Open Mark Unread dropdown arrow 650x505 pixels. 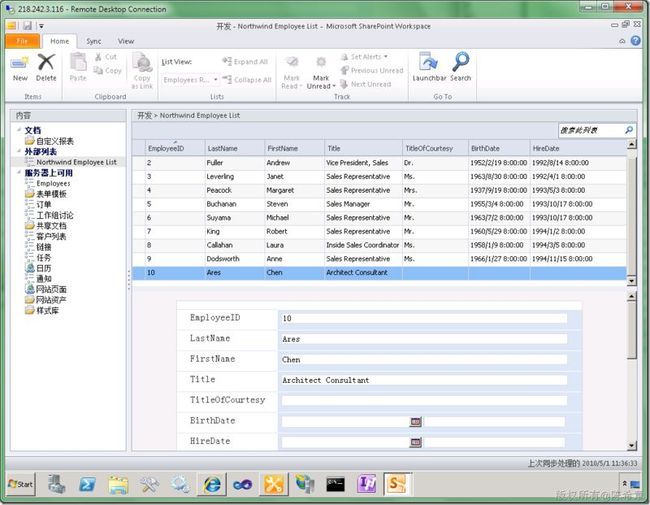click(334, 86)
